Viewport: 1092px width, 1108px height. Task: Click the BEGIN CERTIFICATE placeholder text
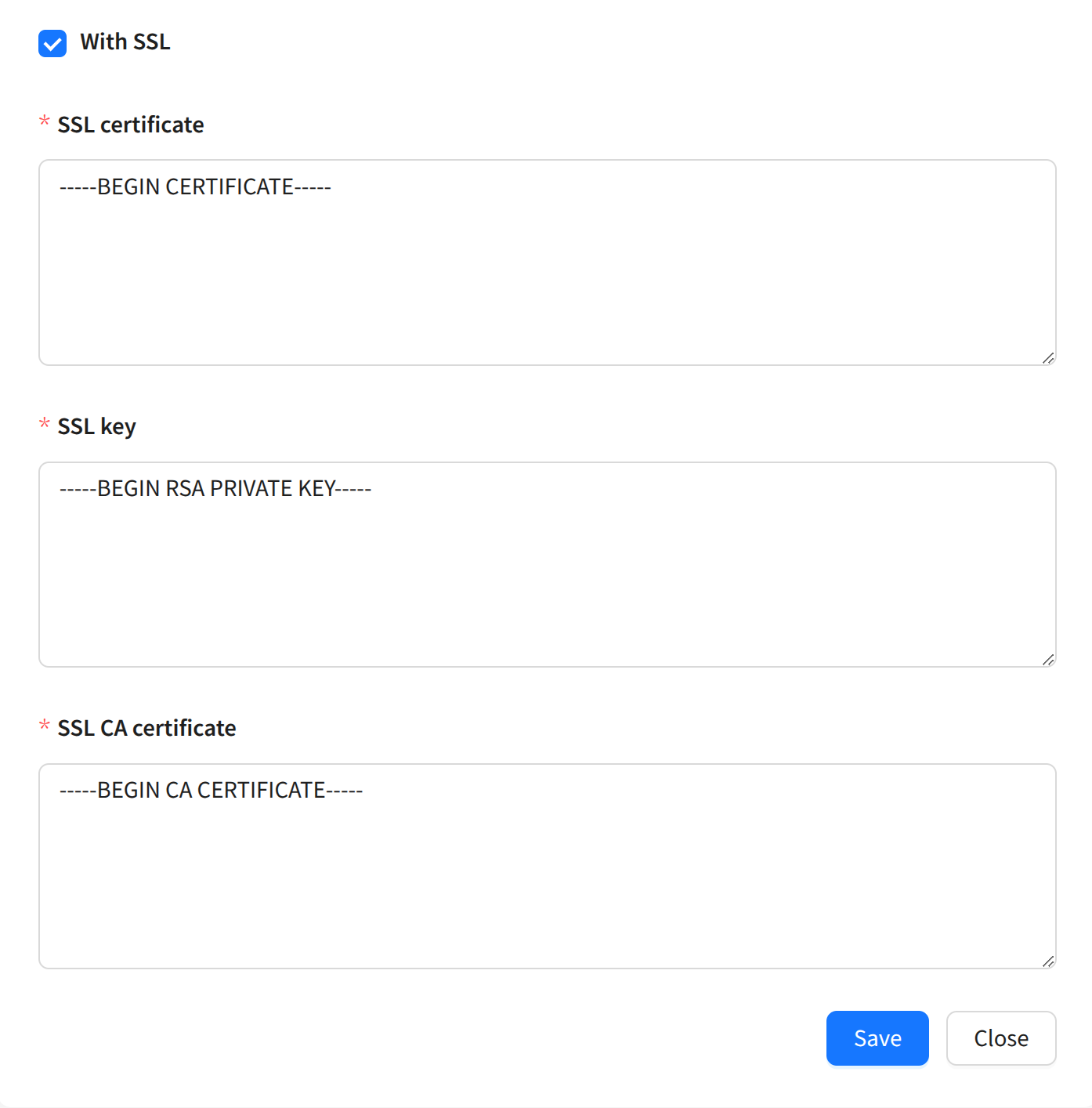(x=195, y=187)
